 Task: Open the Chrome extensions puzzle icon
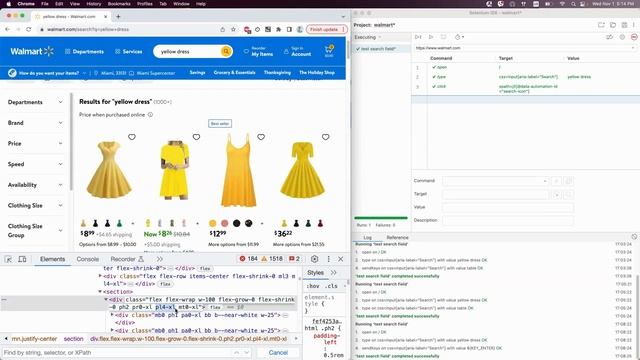click(x=278, y=29)
